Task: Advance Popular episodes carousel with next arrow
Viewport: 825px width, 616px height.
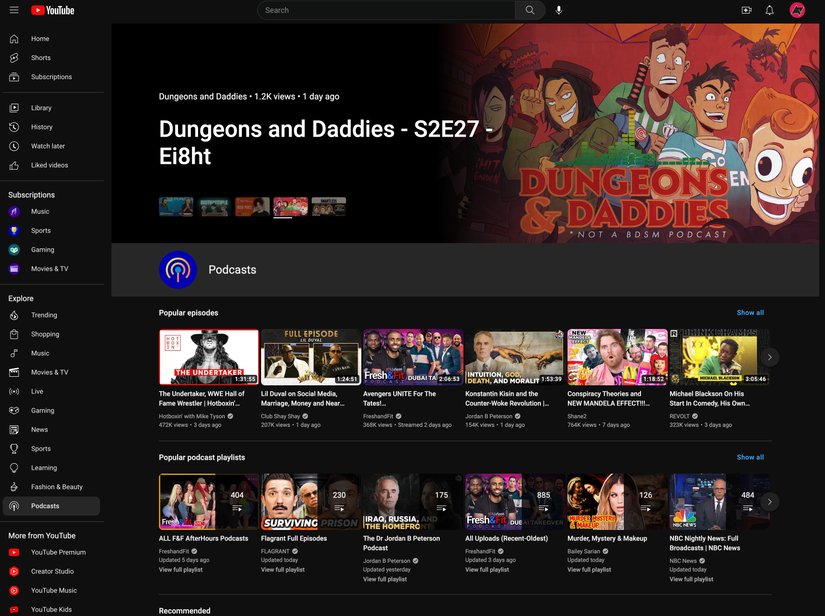Action: [x=769, y=357]
